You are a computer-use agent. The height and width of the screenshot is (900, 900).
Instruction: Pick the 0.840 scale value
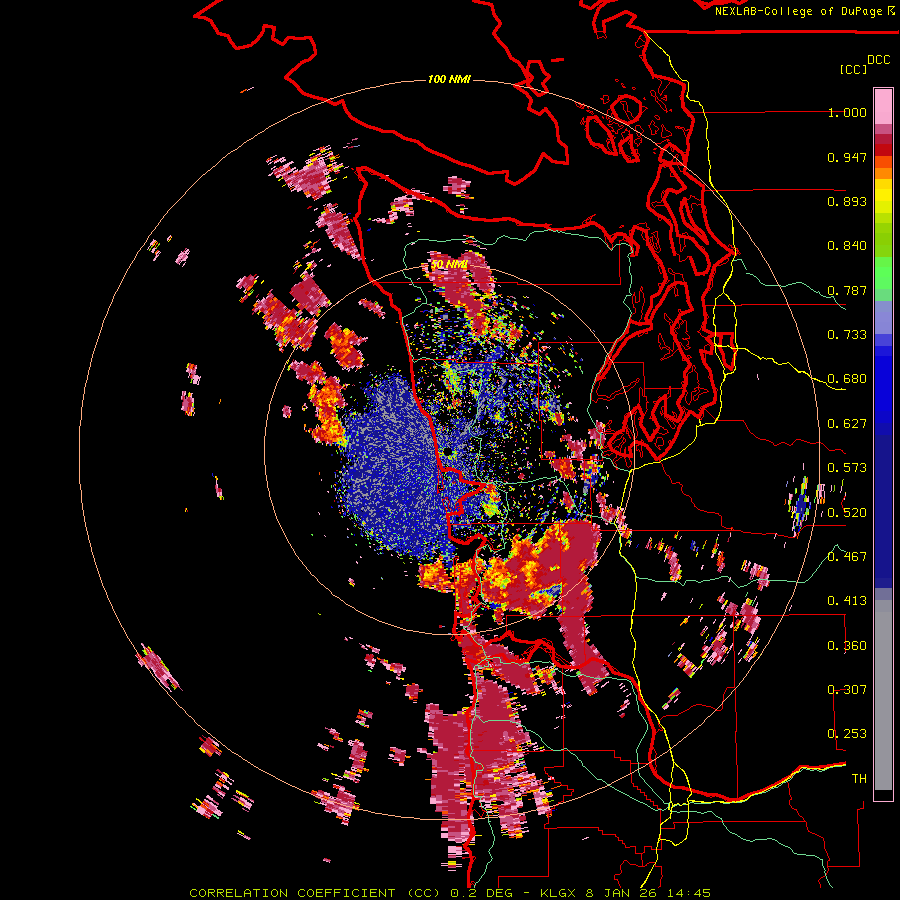(847, 246)
